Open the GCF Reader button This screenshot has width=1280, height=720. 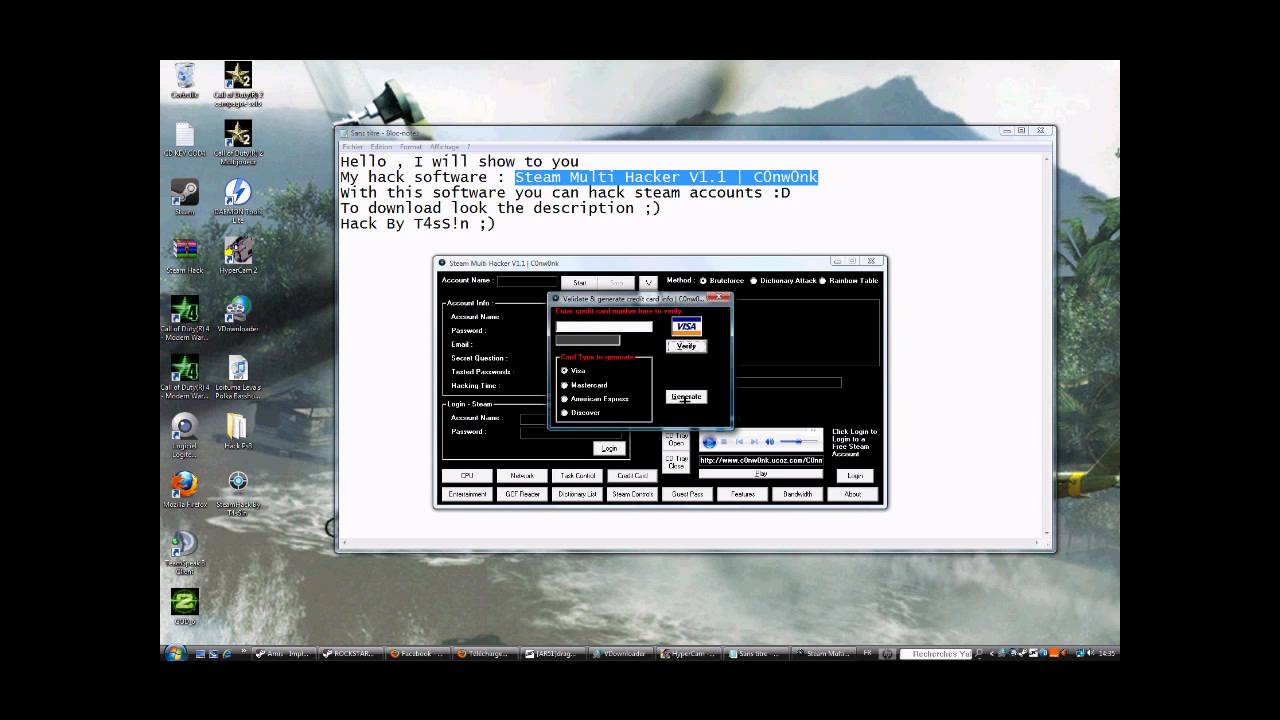(522, 494)
